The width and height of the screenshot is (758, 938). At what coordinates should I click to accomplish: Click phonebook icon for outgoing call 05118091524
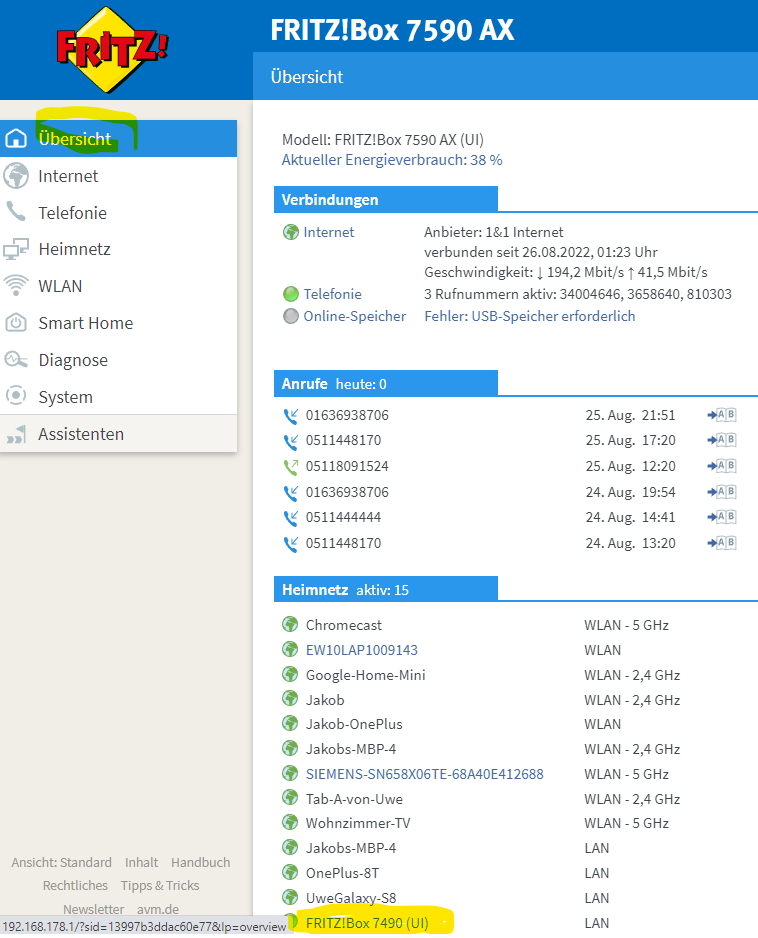click(721, 466)
